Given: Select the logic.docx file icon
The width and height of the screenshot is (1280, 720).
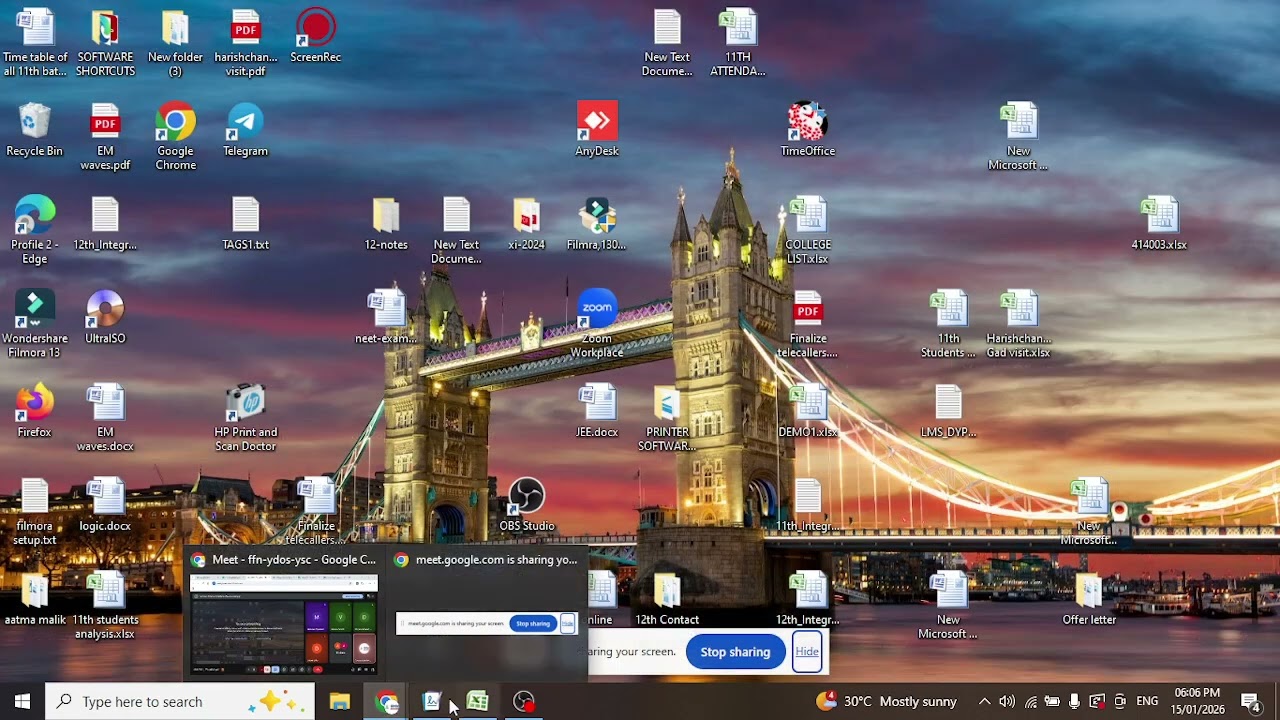Looking at the screenshot, I should click(x=105, y=505).
